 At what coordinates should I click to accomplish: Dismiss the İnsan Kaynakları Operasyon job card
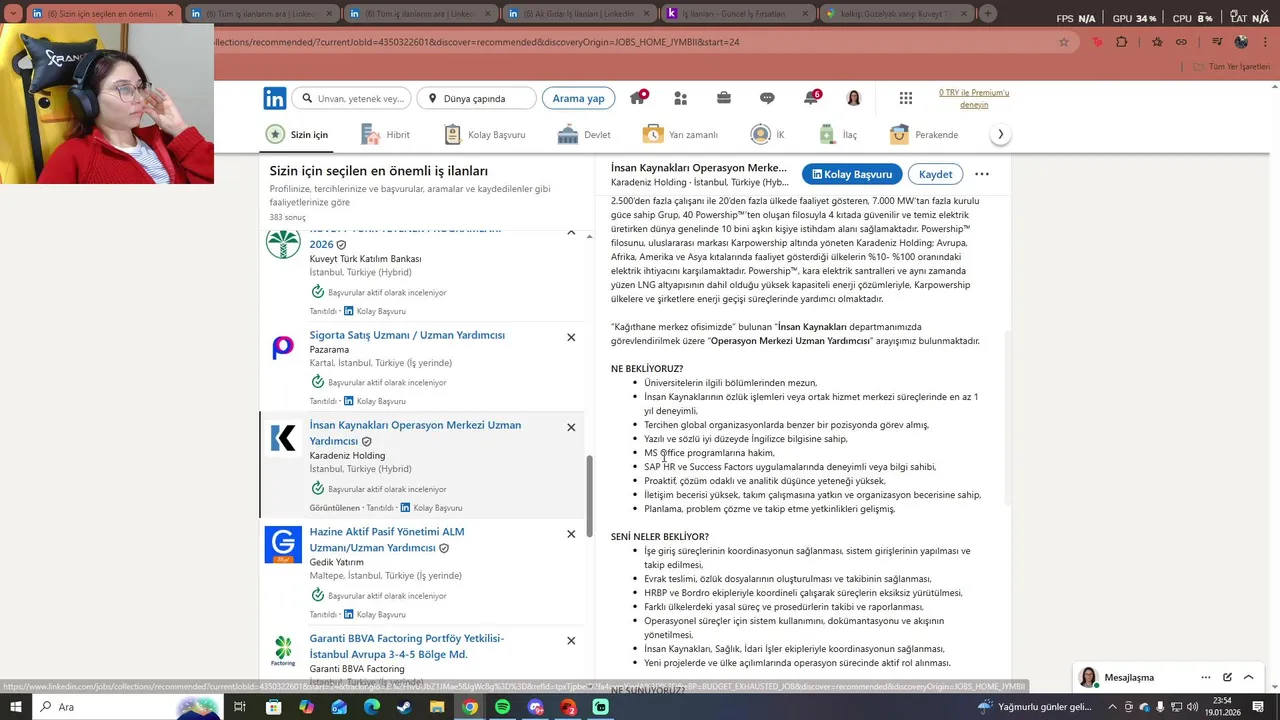[571, 427]
